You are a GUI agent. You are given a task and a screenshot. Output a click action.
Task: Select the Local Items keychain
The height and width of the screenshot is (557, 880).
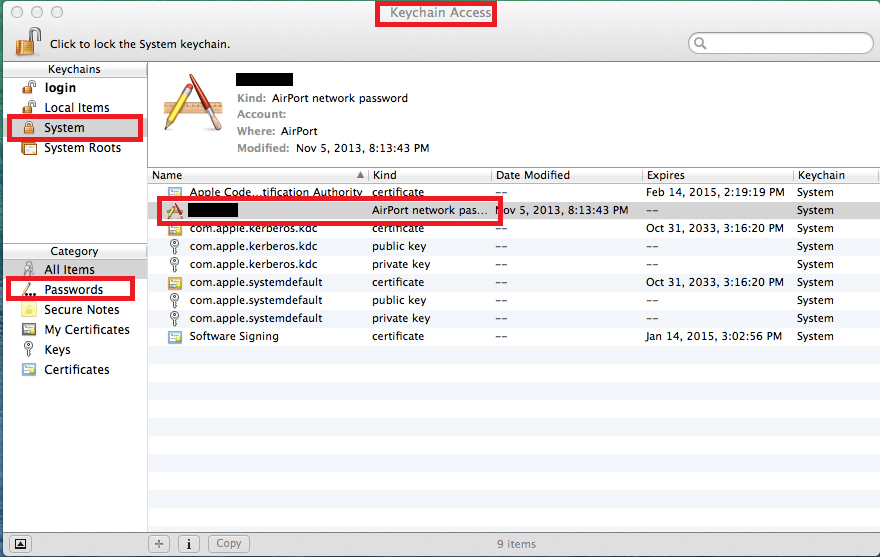(75, 107)
